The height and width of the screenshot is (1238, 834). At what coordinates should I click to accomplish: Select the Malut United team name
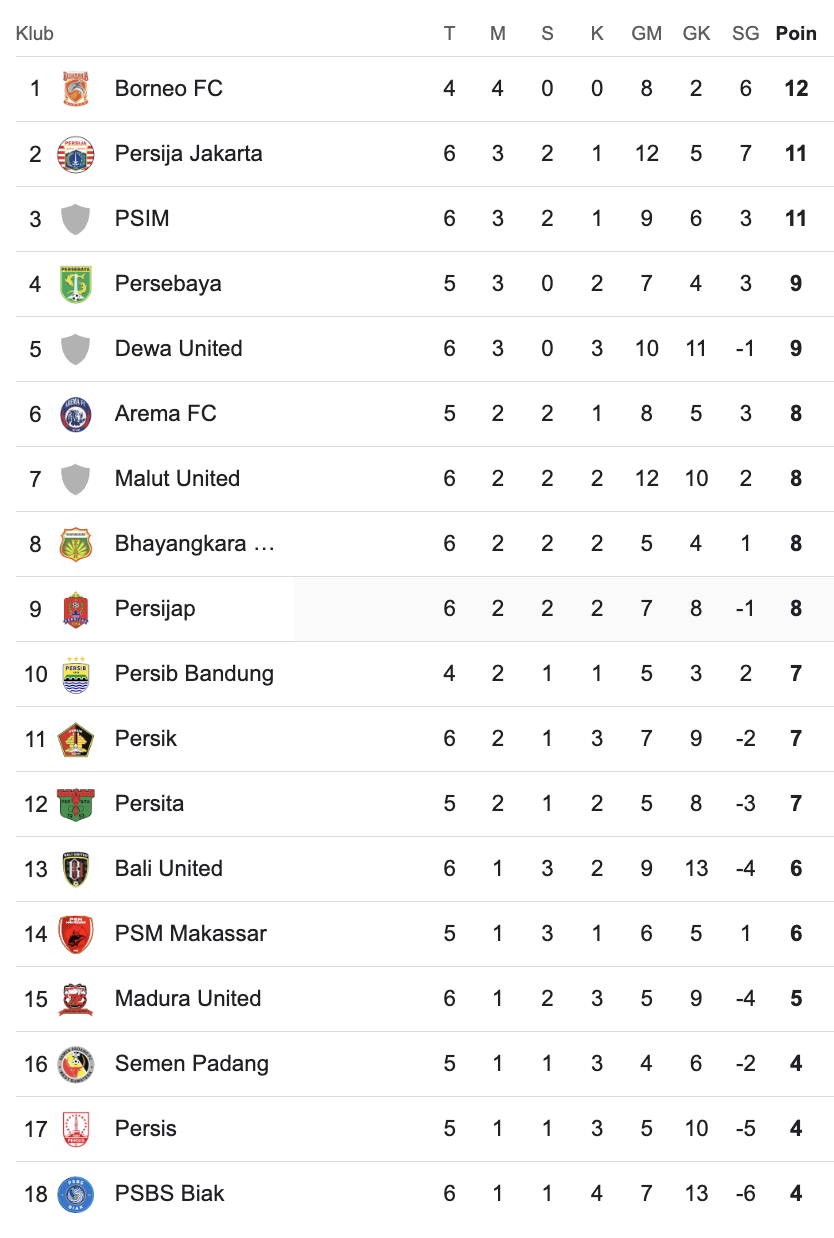coord(177,479)
